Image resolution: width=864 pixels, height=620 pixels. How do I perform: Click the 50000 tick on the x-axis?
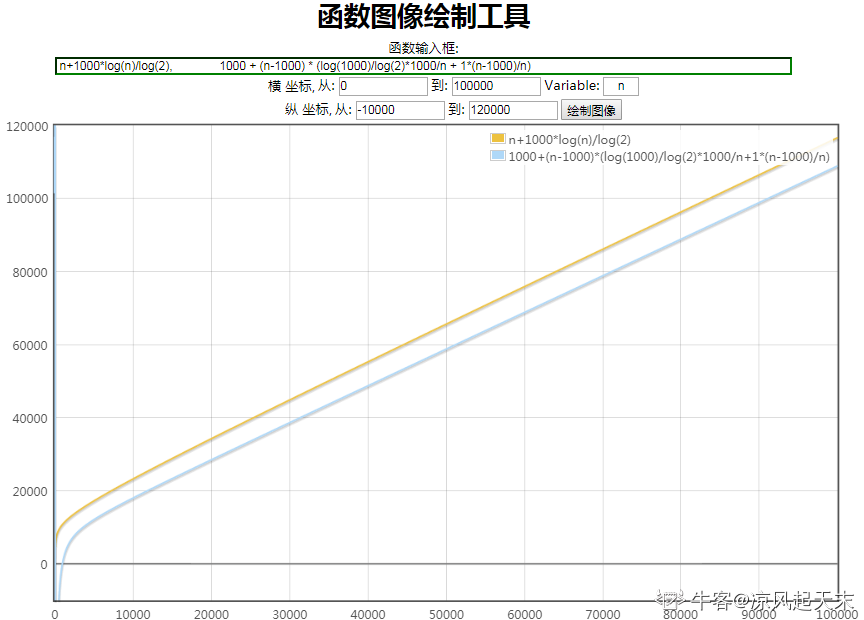(x=446, y=613)
